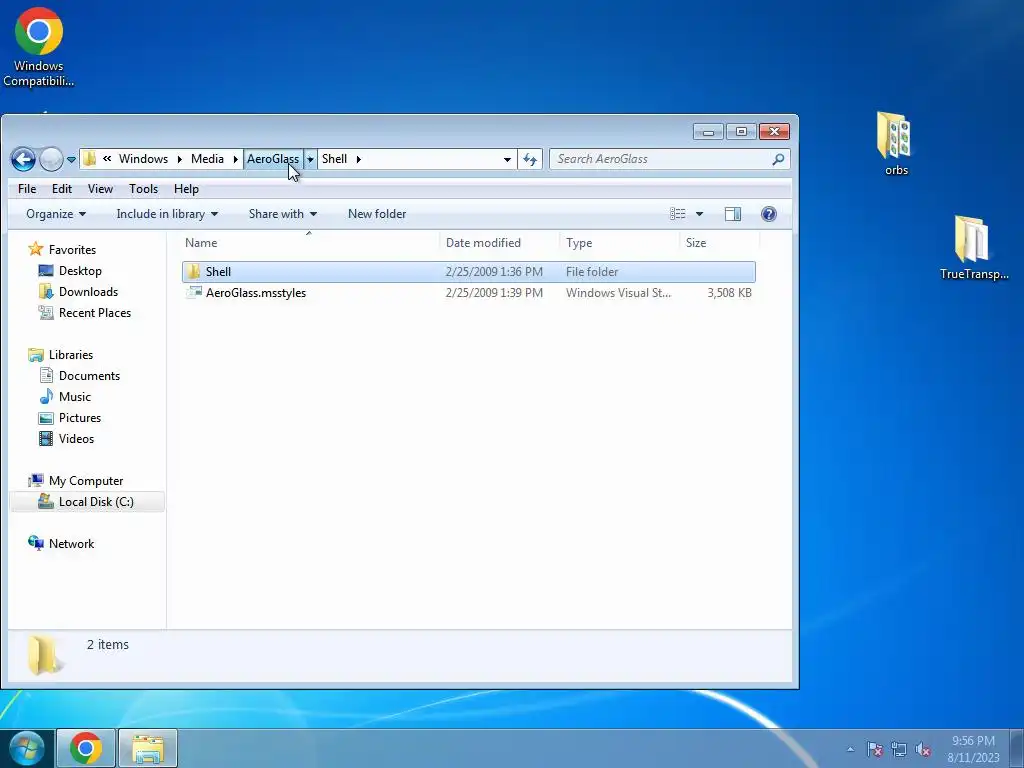Viewport: 1024px width, 768px height.
Task: Open the view options dropdown arrow
Action: 699,214
